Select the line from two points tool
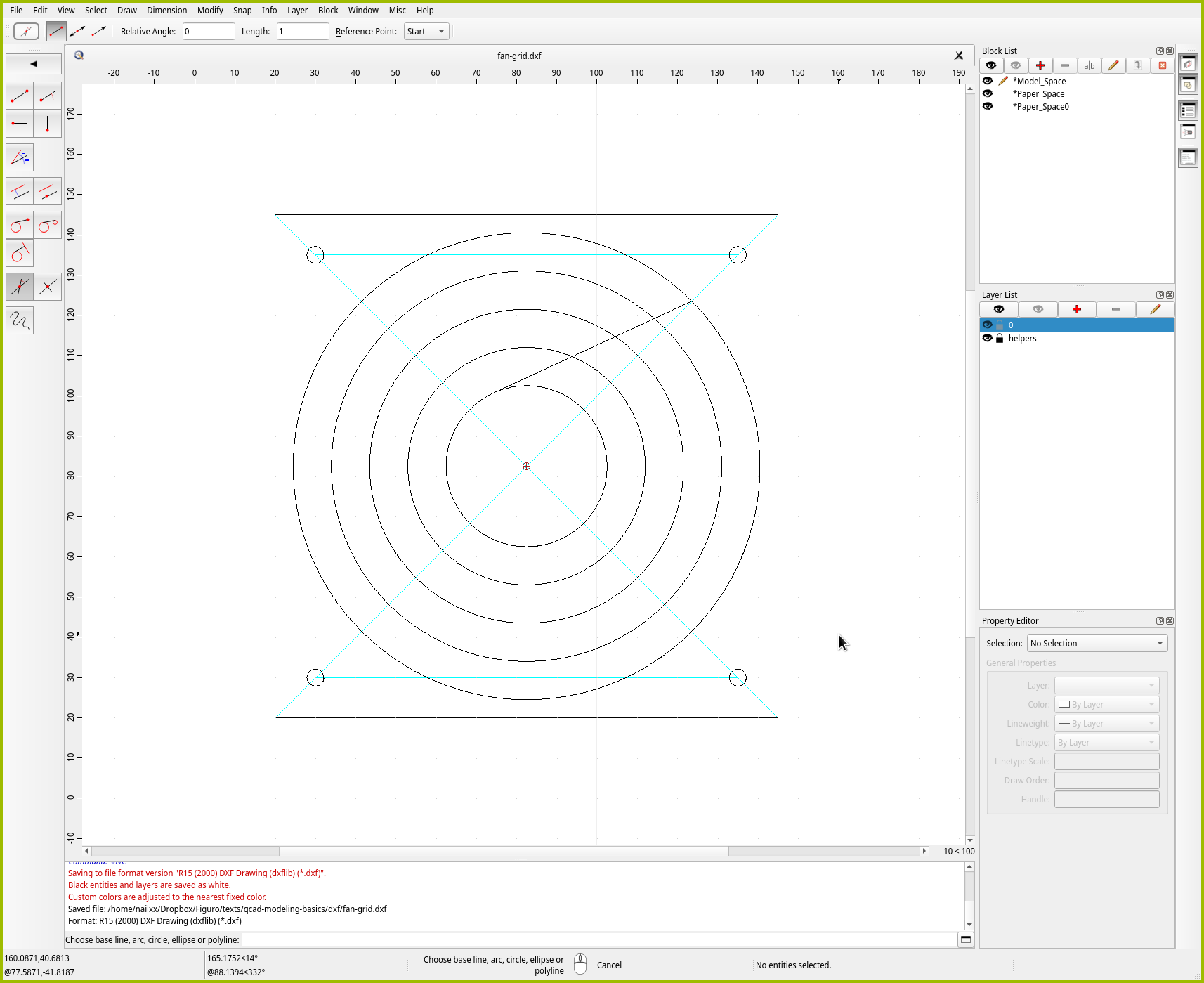This screenshot has height=983, width=1204. point(20,96)
